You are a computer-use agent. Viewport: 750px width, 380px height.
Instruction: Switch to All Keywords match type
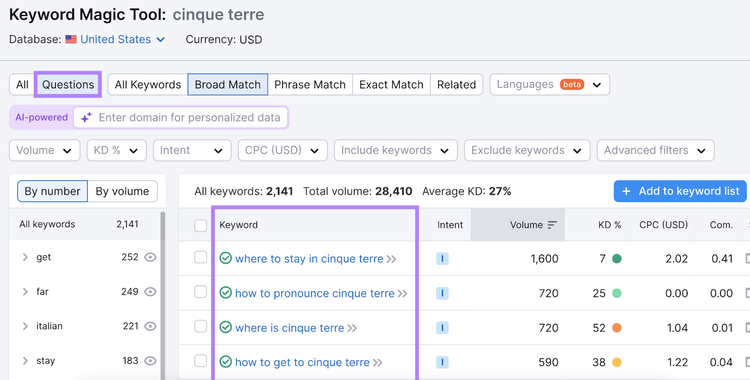[148, 85]
